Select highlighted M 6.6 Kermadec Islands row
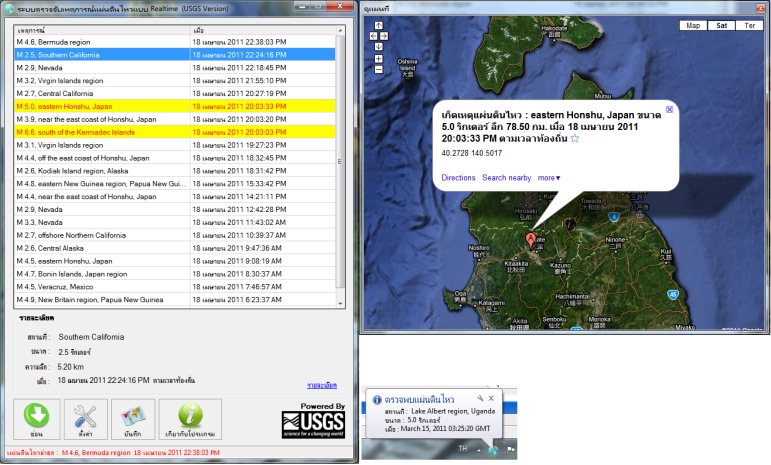The height and width of the screenshot is (465, 771). (175, 132)
